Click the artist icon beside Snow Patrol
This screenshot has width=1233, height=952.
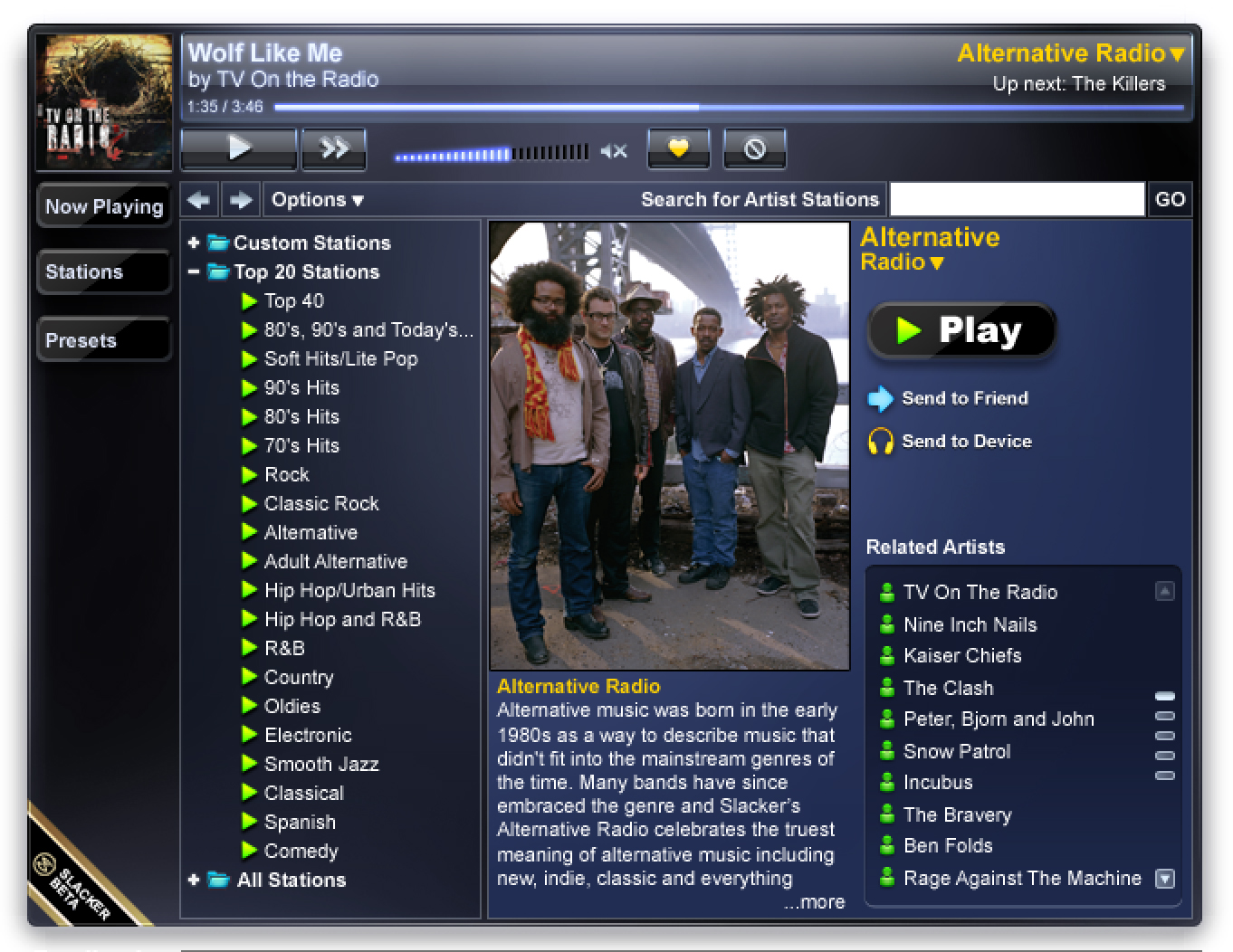(x=887, y=751)
